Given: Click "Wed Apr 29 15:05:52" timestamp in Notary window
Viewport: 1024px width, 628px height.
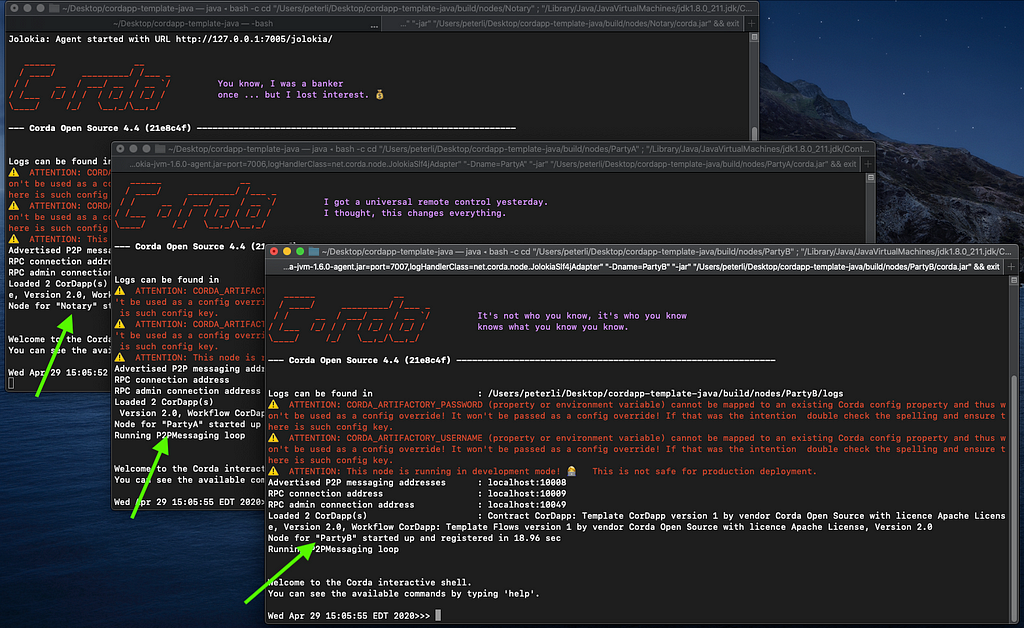Looking at the screenshot, I should pyautogui.click(x=58, y=373).
